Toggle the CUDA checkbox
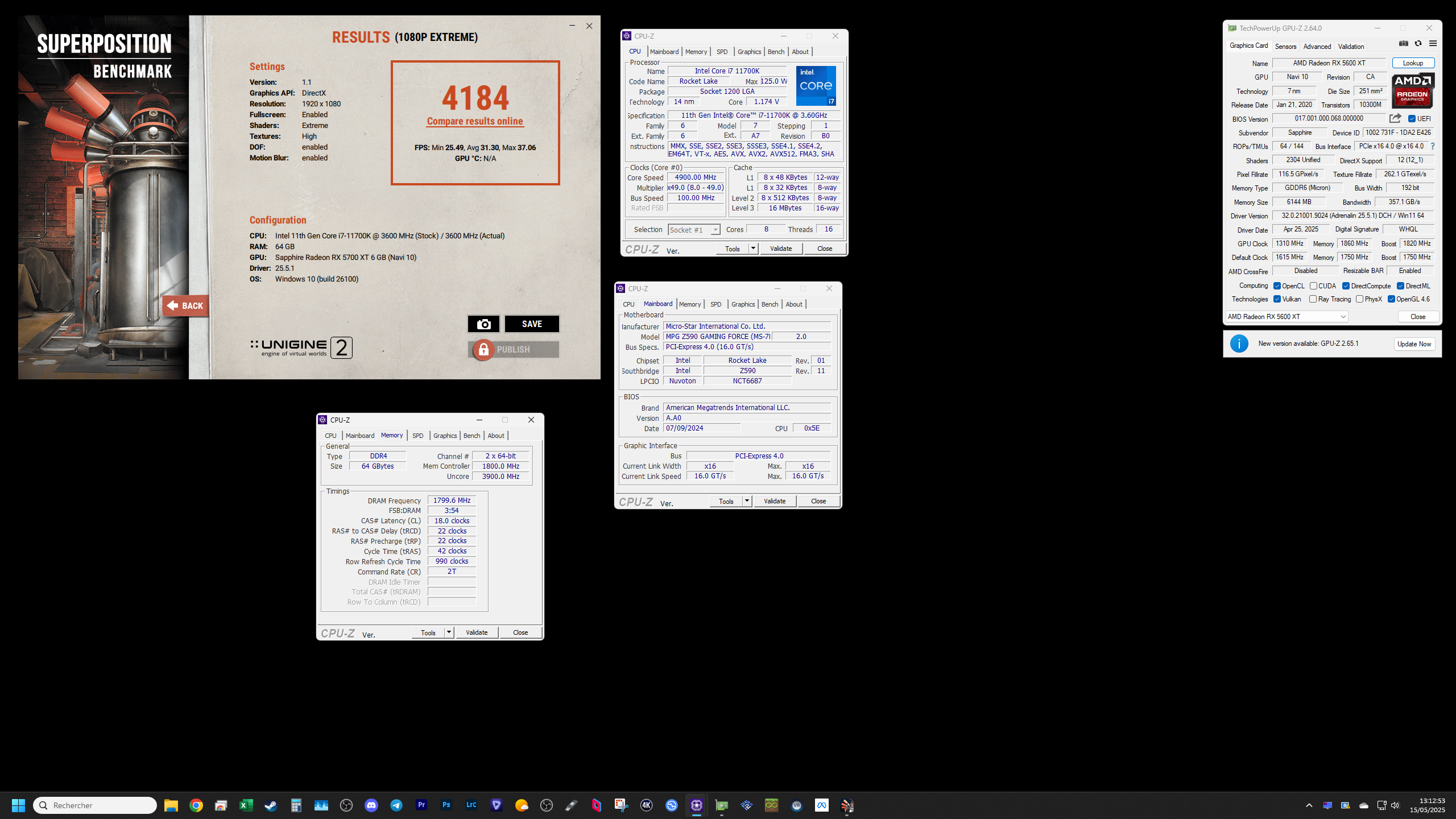The image size is (1456, 819). point(1313,286)
